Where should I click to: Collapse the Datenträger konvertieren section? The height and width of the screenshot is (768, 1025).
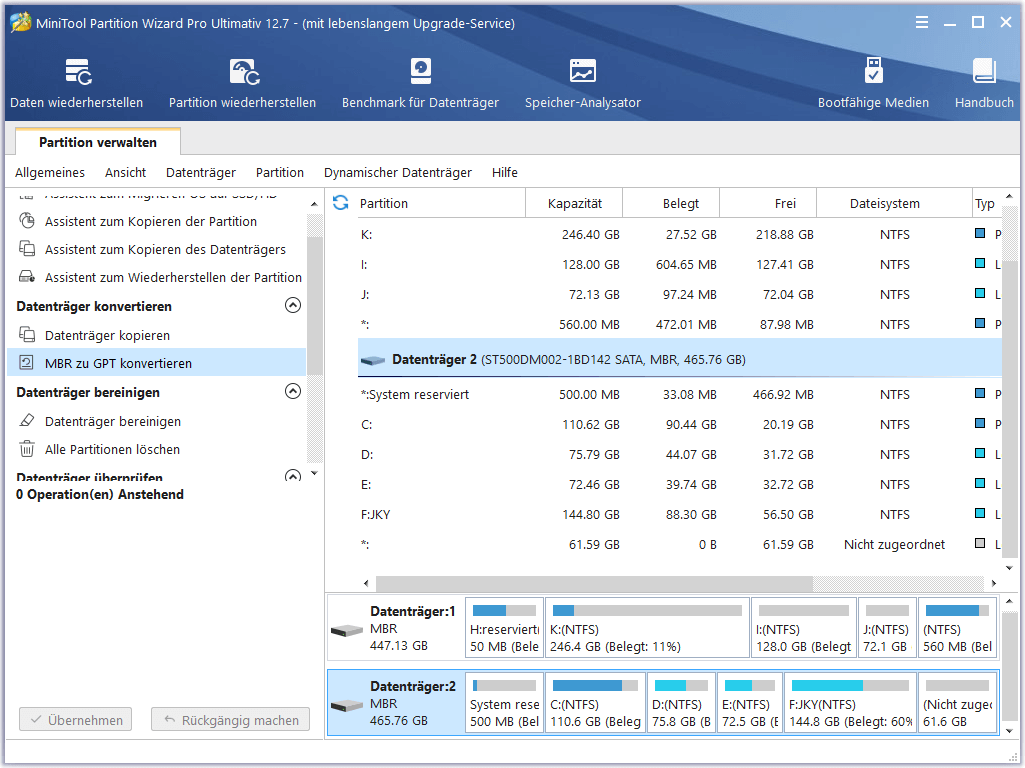293,306
